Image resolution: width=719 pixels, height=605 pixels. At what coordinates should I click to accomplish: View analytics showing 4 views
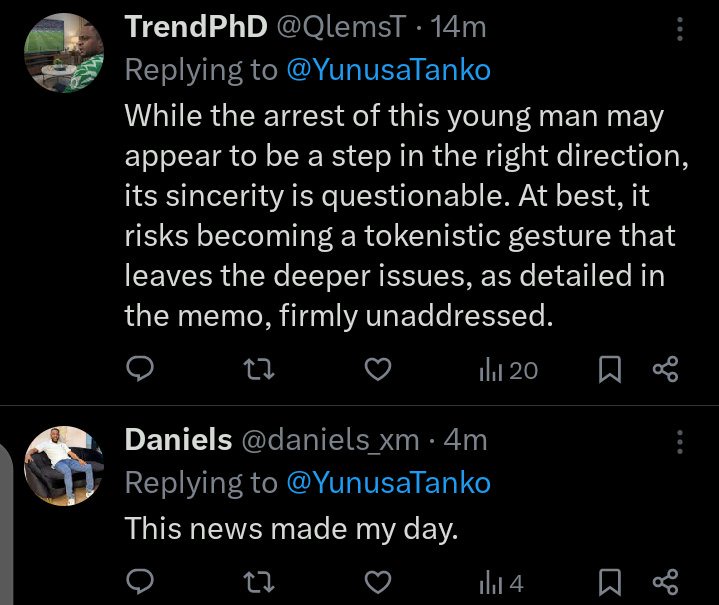coord(501,581)
